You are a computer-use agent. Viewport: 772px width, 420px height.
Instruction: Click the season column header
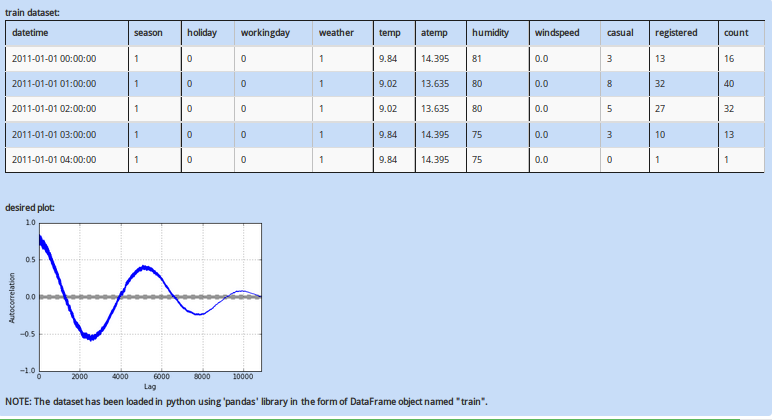click(148, 34)
